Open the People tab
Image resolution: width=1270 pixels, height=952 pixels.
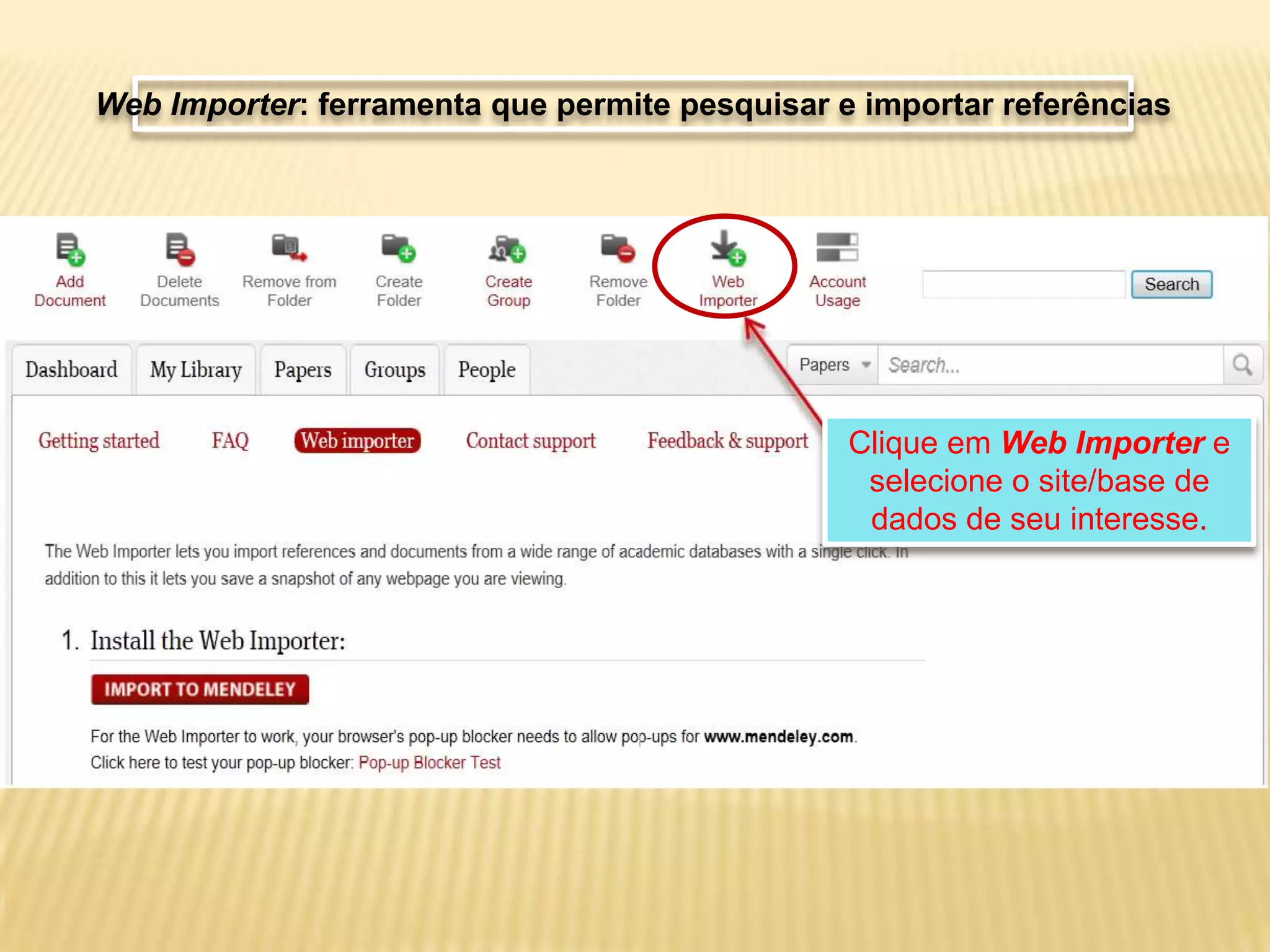point(487,370)
